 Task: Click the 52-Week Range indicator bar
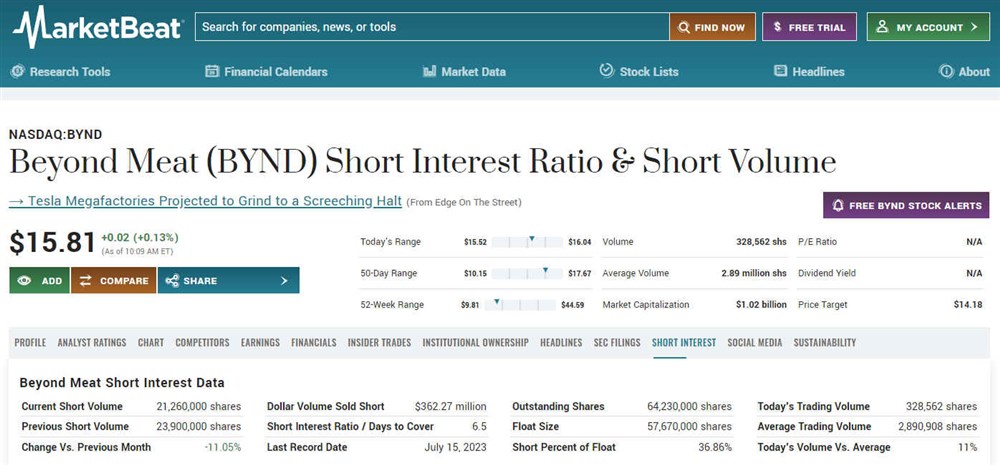[521, 304]
